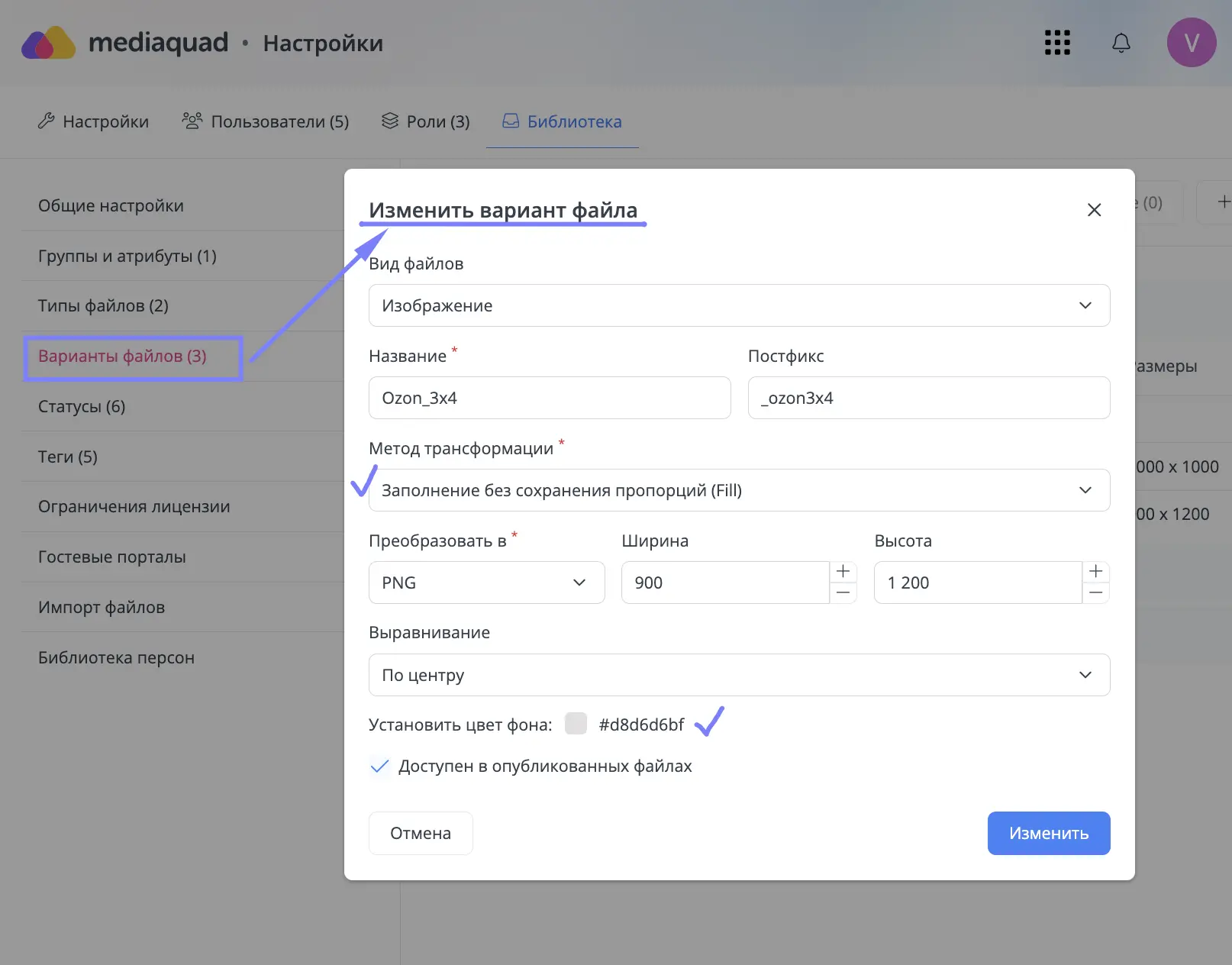Screen dimensions: 1232x965
Task: Decrease width with minus stepper
Action: coord(843,593)
